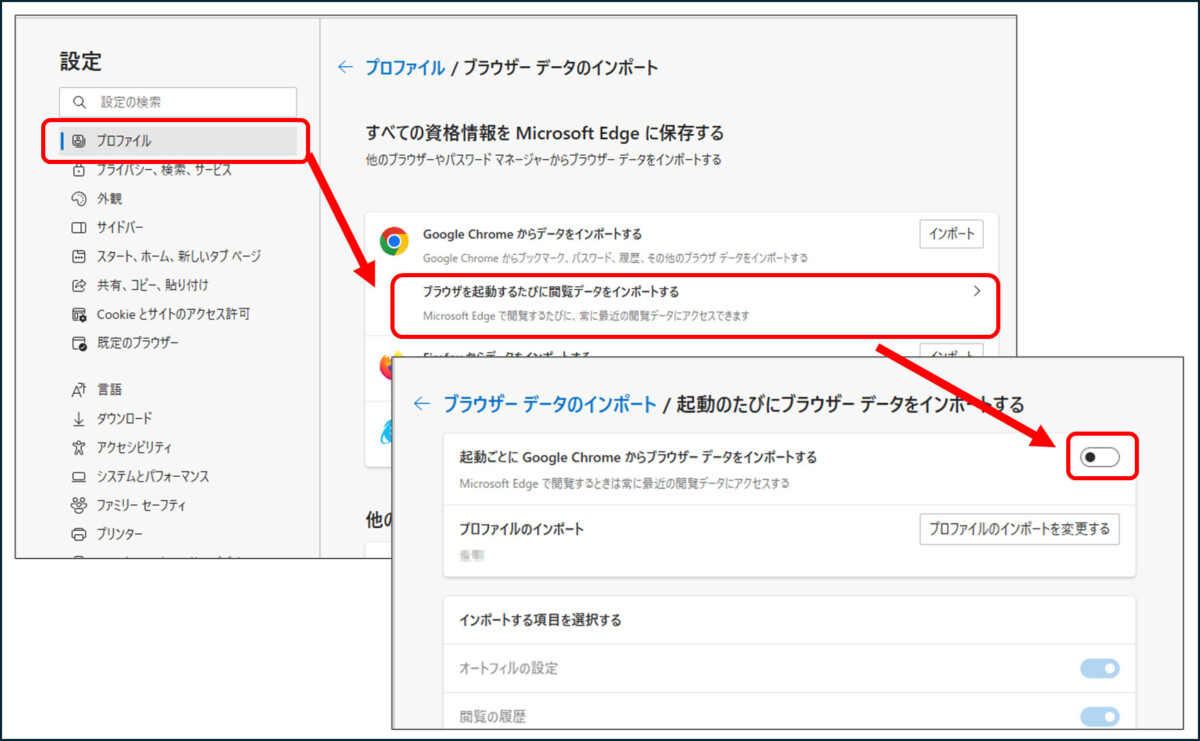Image resolution: width=1200 pixels, height=741 pixels.
Task: Click プロファイルのインポートを変更する button
Action: (1019, 529)
